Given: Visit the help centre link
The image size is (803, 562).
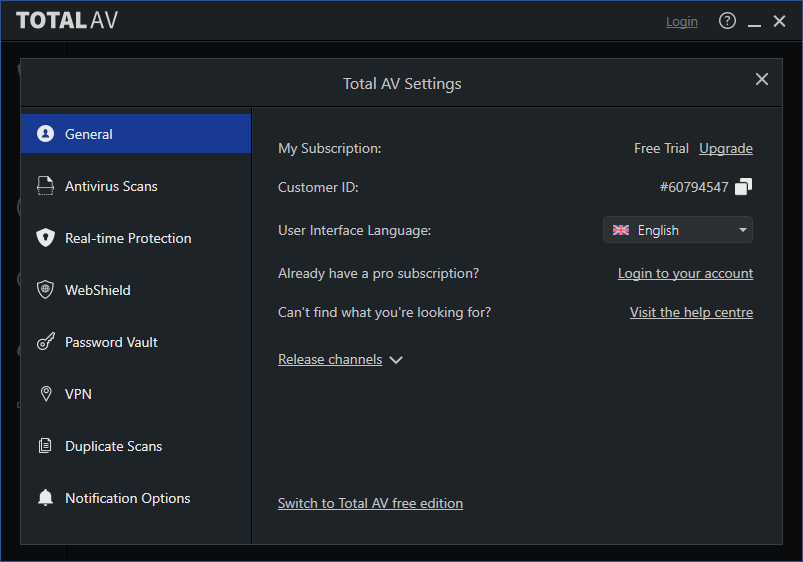Looking at the screenshot, I should (x=691, y=312).
